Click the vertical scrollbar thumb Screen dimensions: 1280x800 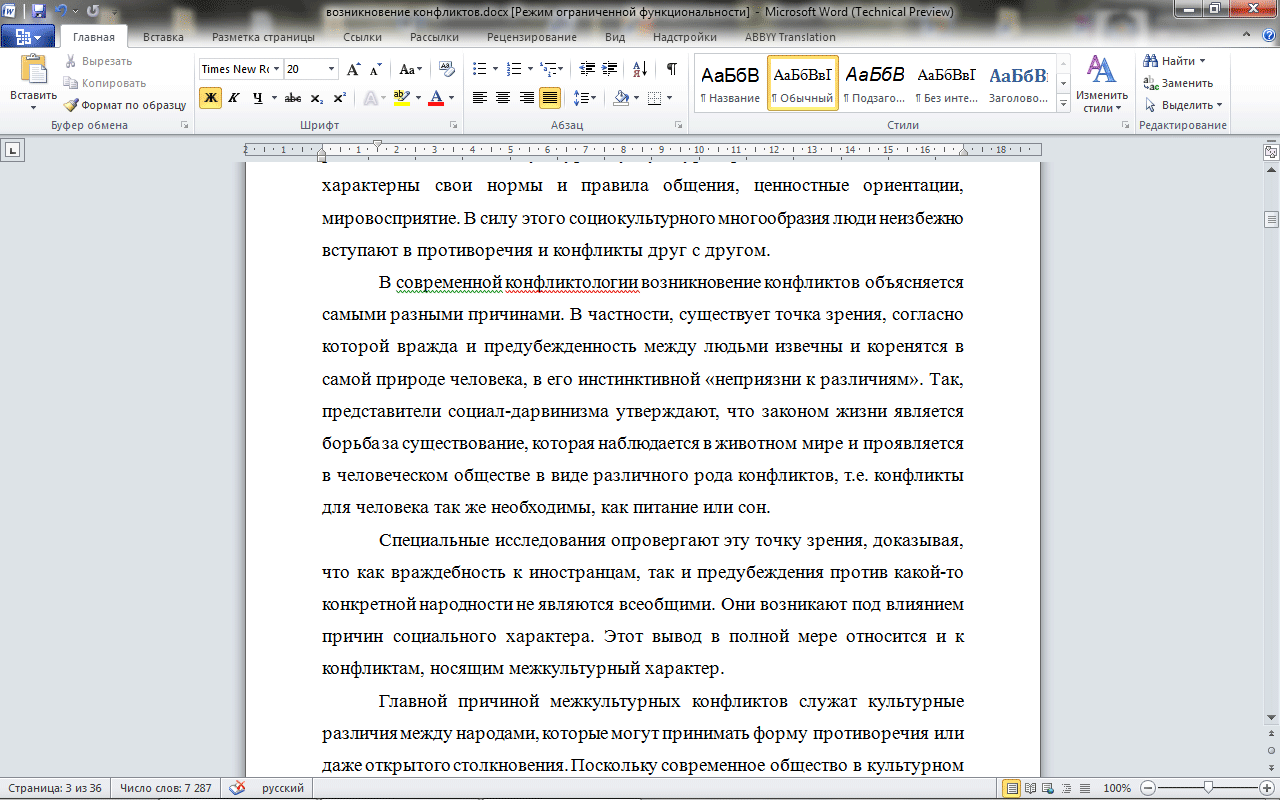click(1271, 219)
